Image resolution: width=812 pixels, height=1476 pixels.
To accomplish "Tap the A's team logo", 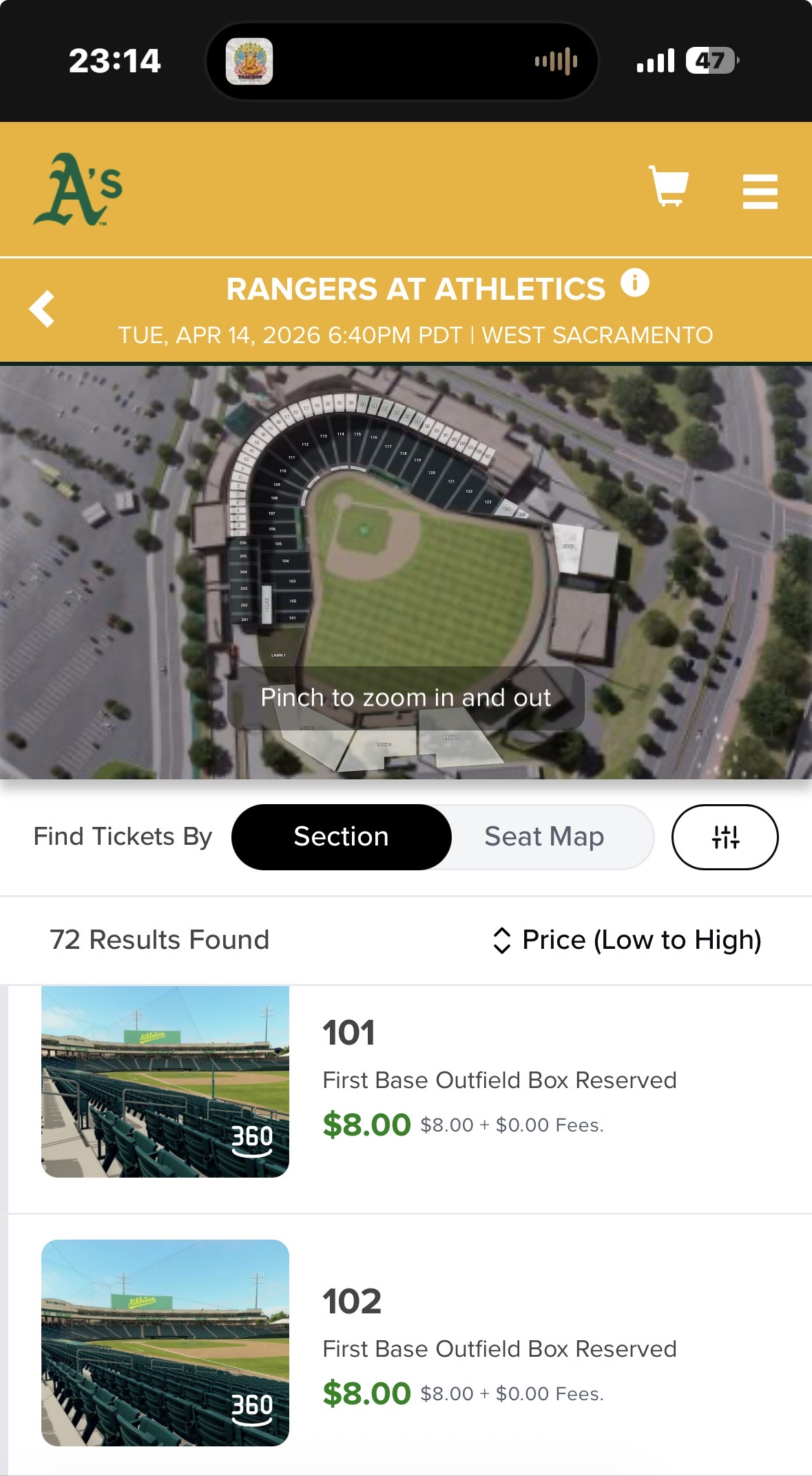I will 78,189.
